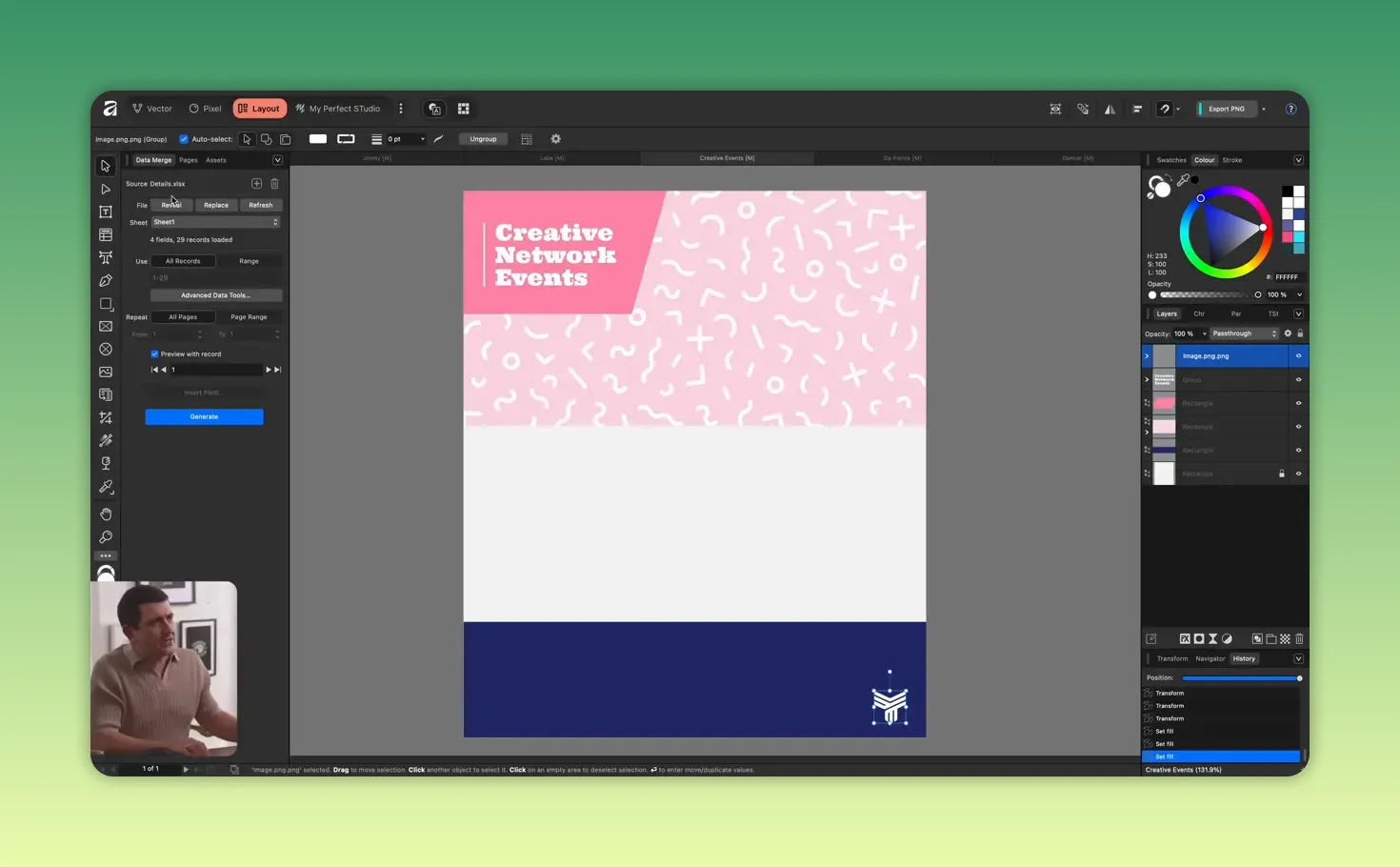Screen dimensions: 1400x867
Task: Expand the Group layer
Action: [x=1147, y=379]
